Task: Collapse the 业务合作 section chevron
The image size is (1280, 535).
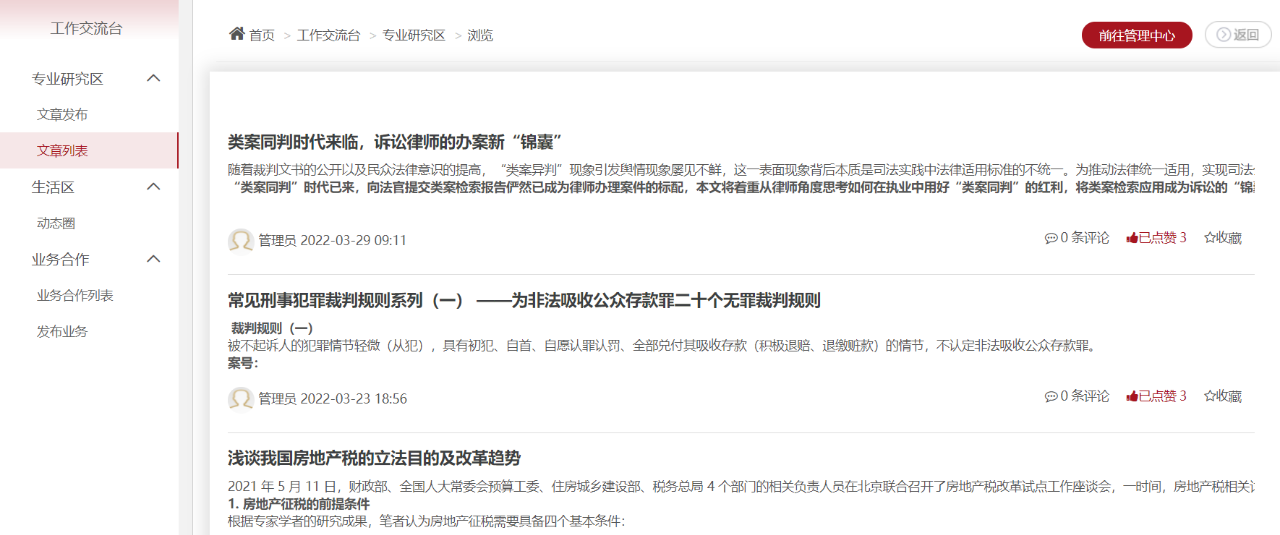Action: 154,259
